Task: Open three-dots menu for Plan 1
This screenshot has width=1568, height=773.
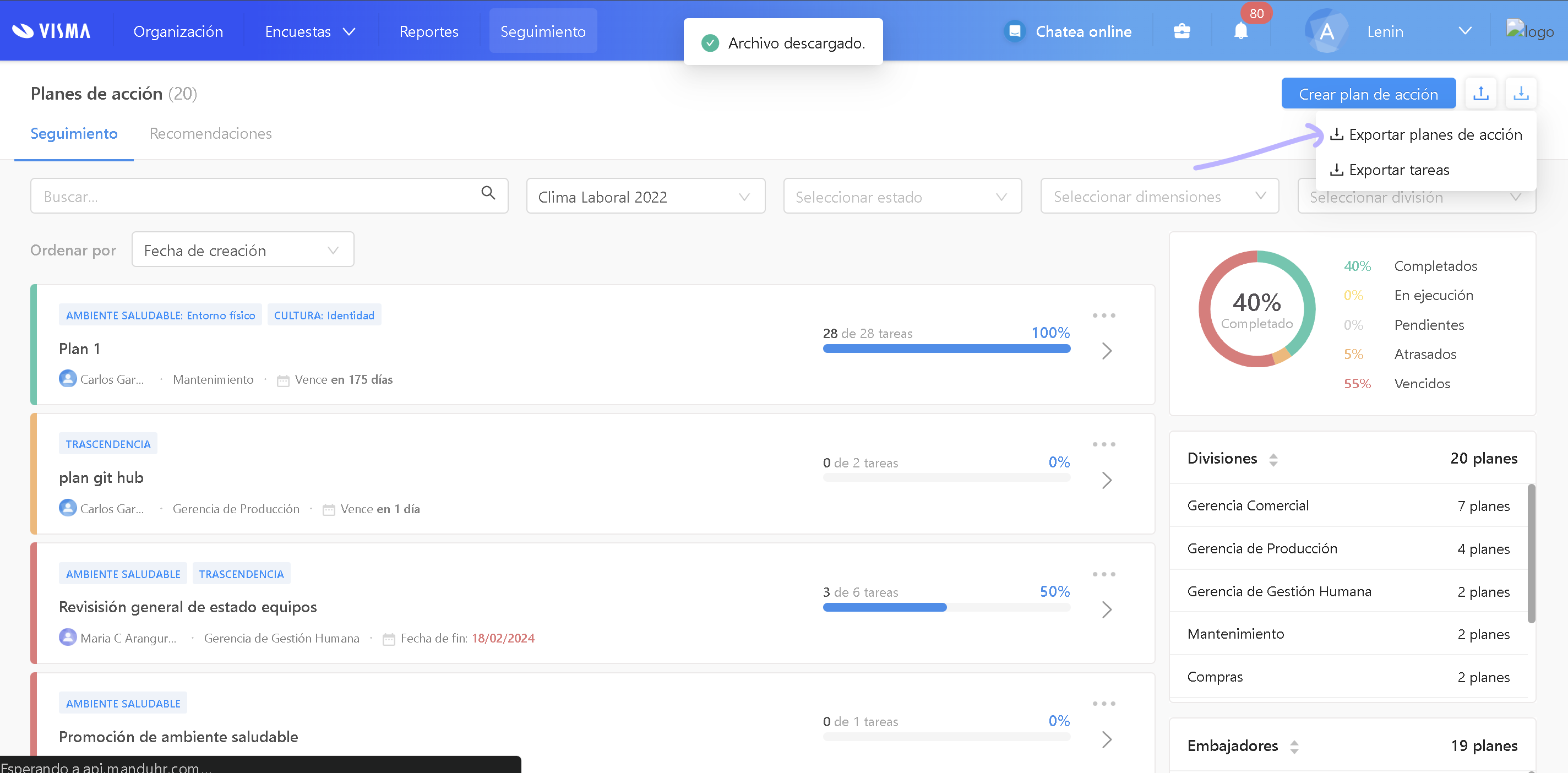Action: (1103, 315)
